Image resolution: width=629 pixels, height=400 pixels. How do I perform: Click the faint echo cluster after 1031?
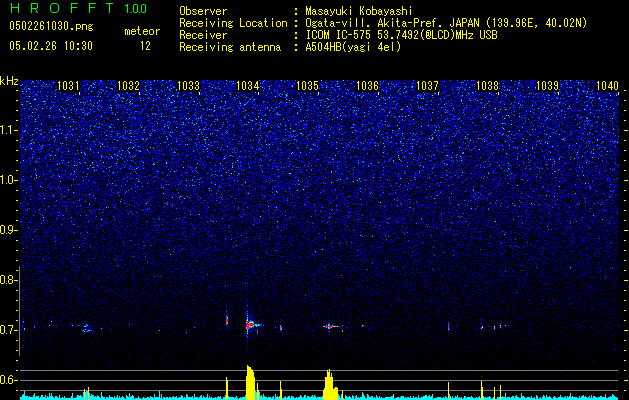(x=87, y=328)
